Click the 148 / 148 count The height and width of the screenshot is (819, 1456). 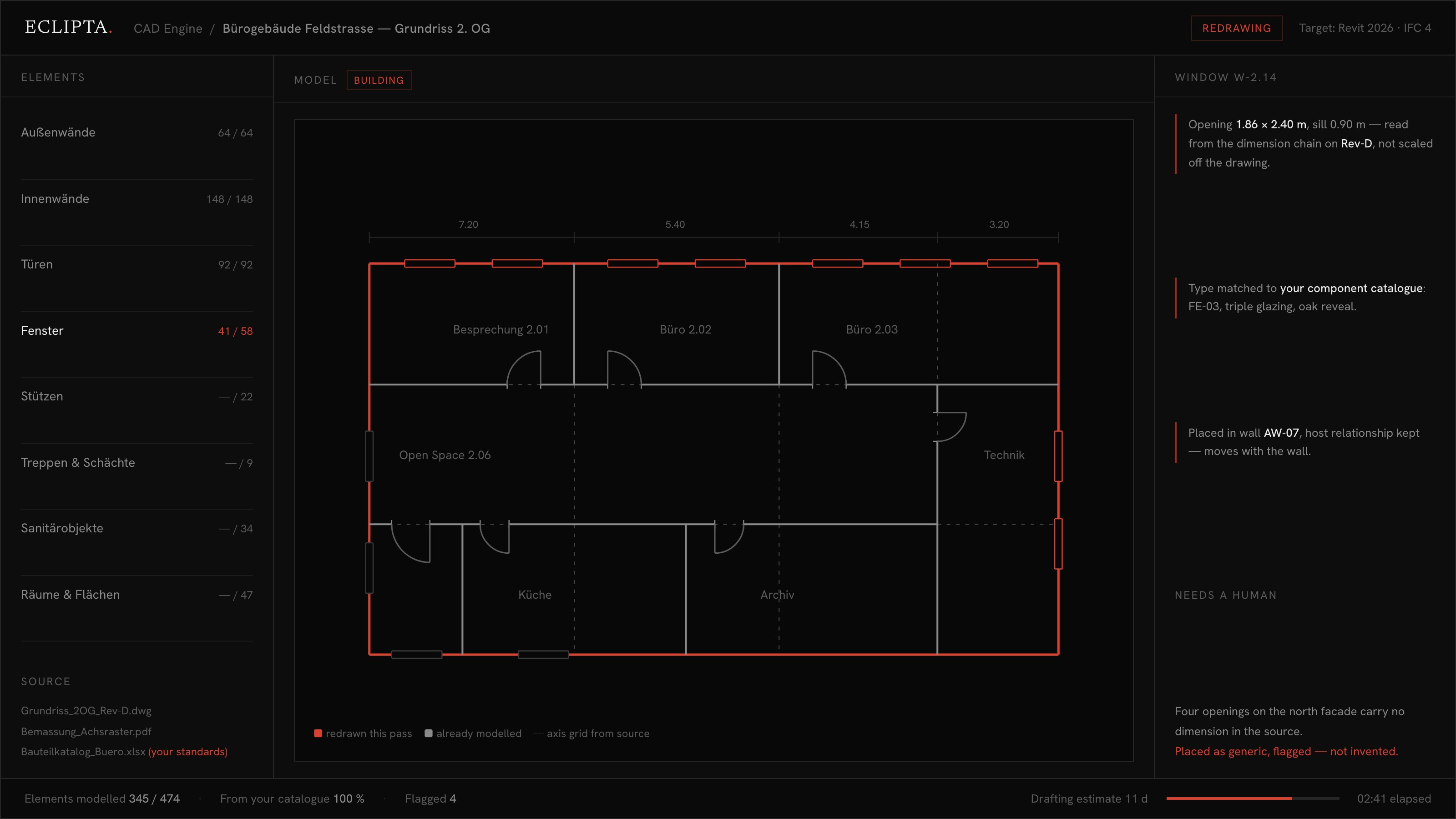click(229, 199)
